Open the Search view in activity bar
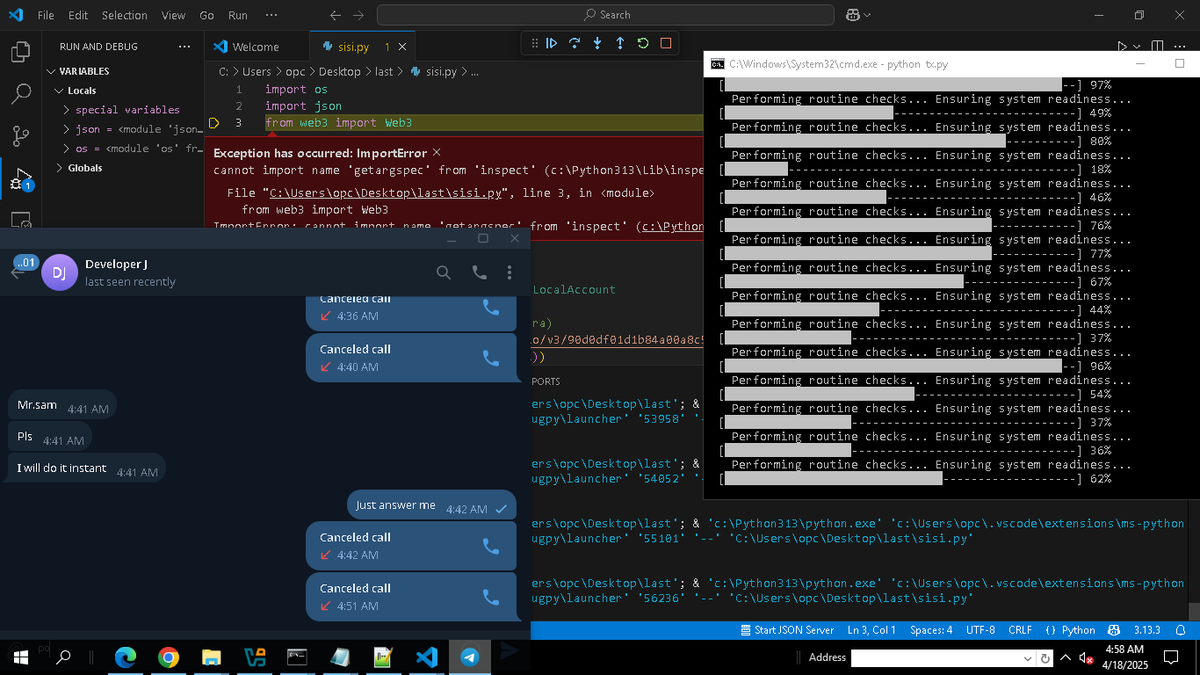 coord(21,94)
